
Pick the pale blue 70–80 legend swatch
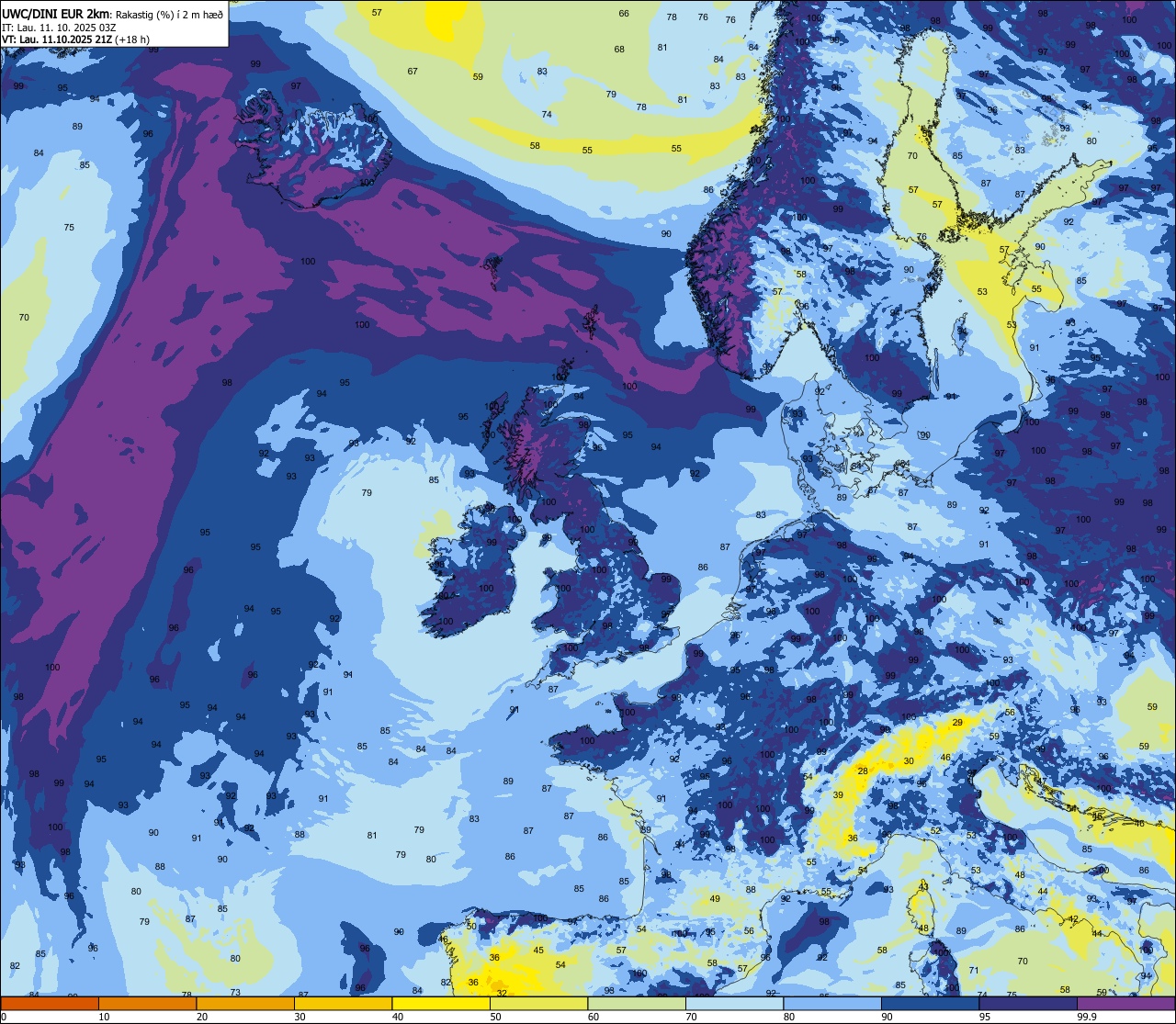734,1004
